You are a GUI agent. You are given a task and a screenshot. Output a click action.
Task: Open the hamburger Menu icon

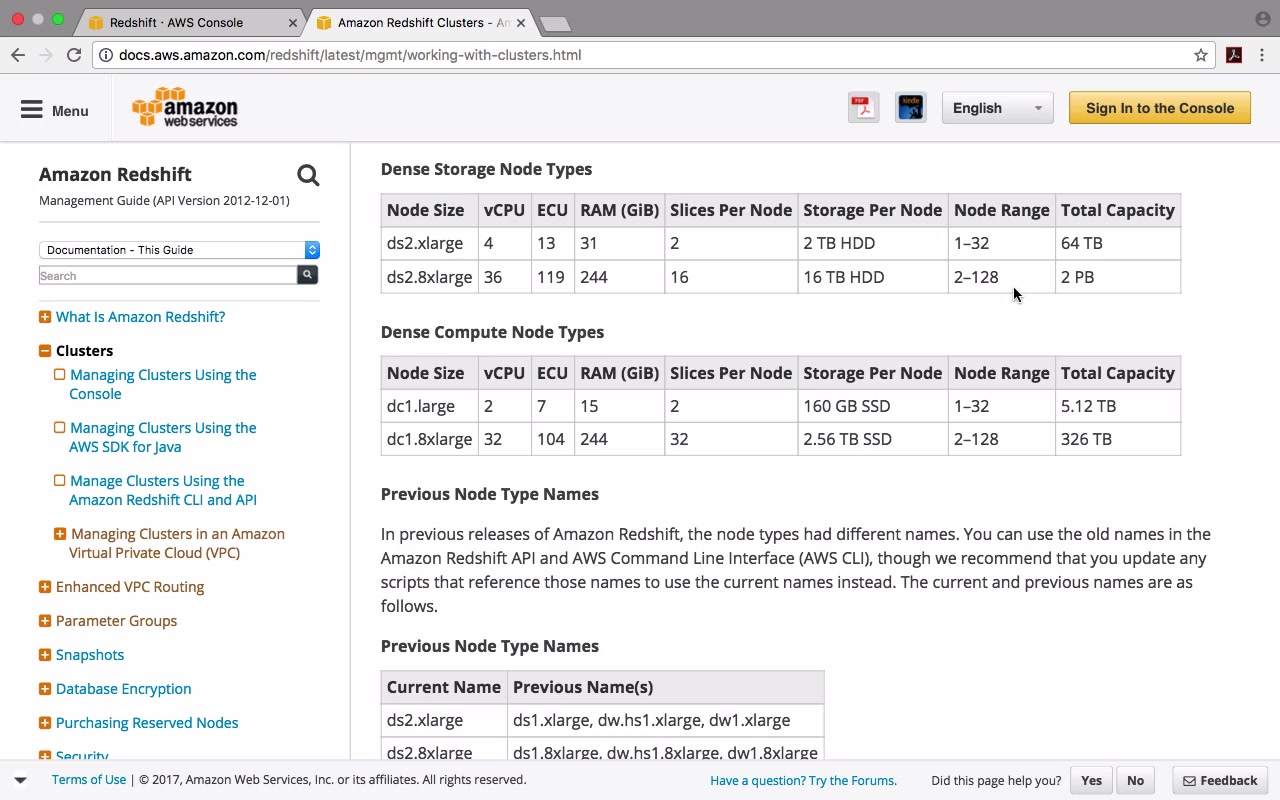click(x=32, y=109)
